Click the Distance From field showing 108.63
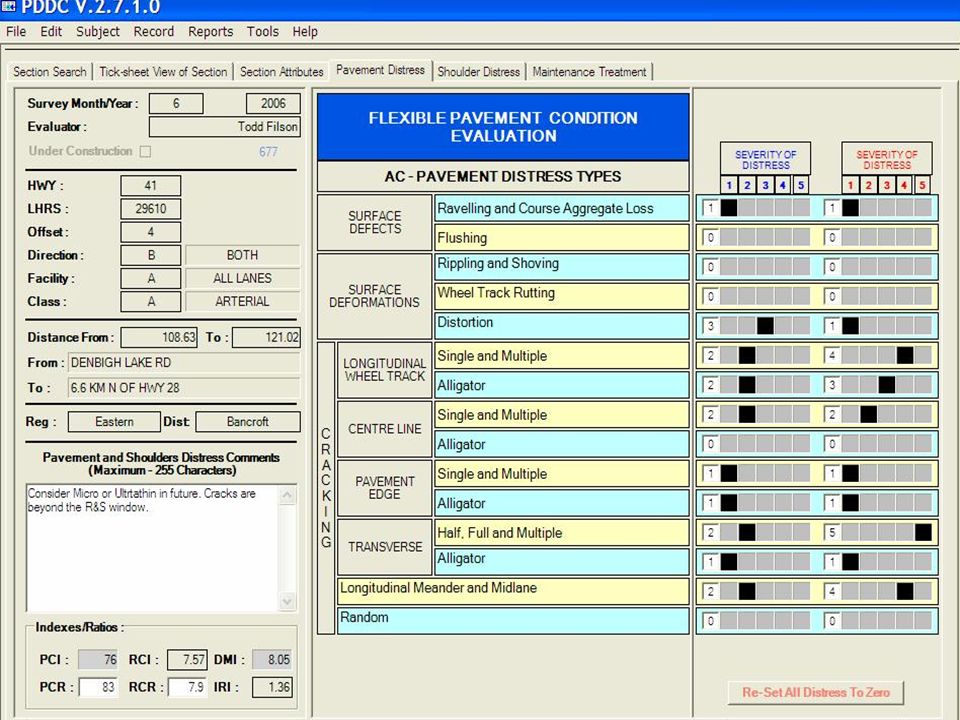Screen dimensions: 960x720 [159, 337]
